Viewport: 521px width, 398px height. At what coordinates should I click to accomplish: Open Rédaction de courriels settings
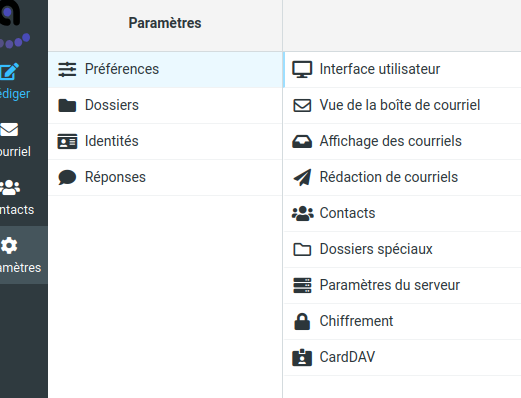[x=403, y=177]
